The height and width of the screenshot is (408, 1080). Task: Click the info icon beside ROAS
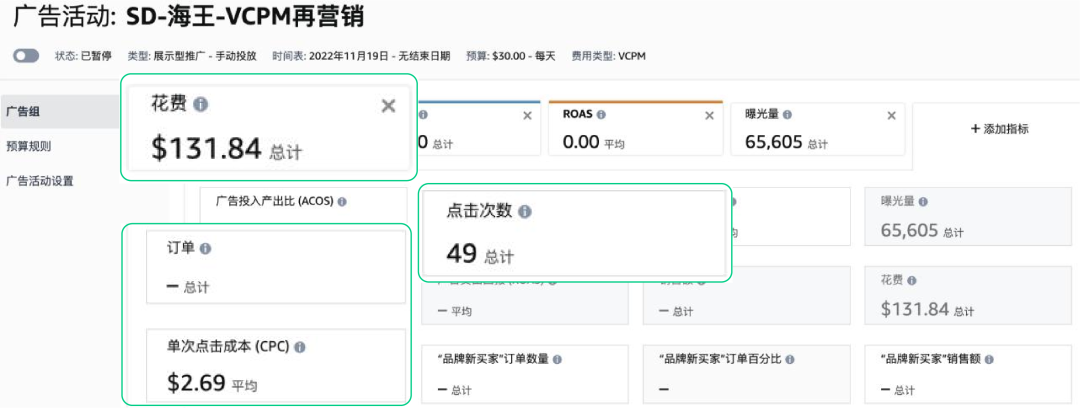(x=601, y=115)
